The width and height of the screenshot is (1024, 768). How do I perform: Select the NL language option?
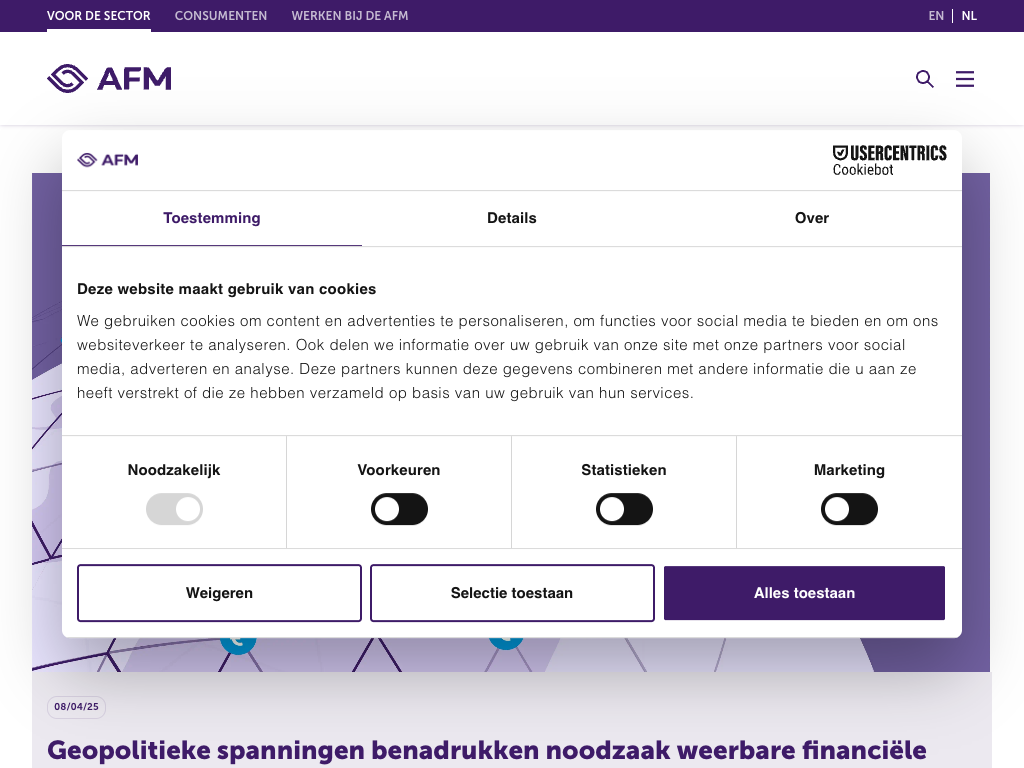coord(969,16)
